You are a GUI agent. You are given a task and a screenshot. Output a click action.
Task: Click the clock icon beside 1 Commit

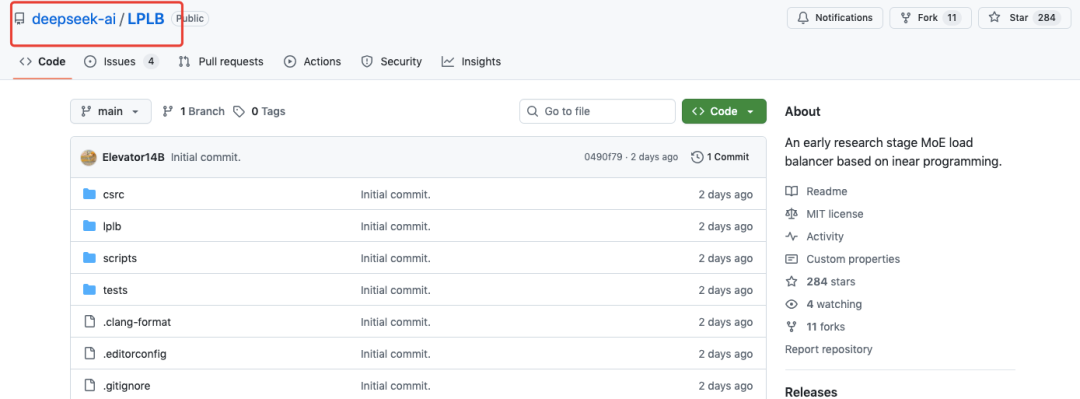697,157
